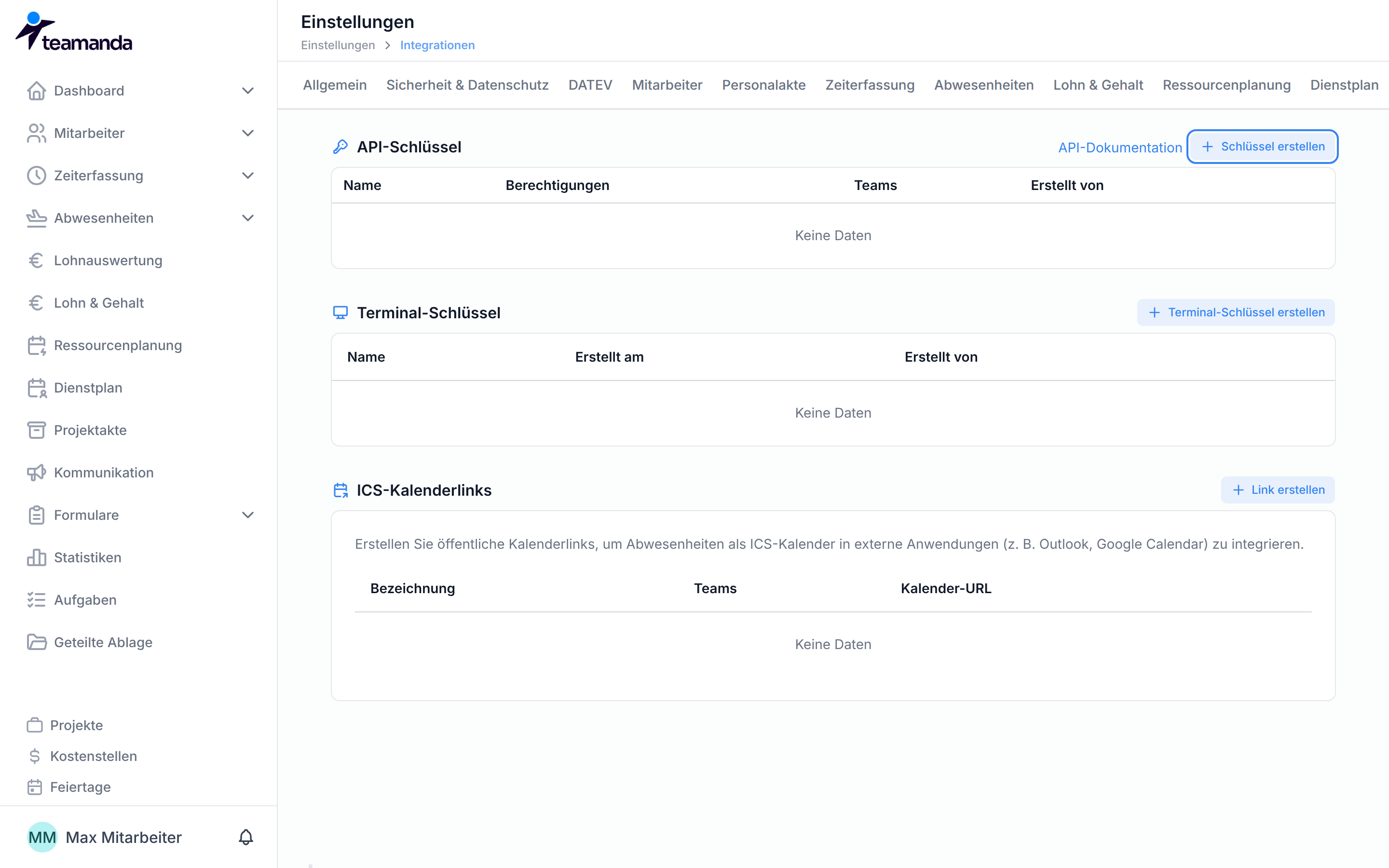
Task: Click the Dienstplan calendar icon in sidebar
Action: pos(37,388)
